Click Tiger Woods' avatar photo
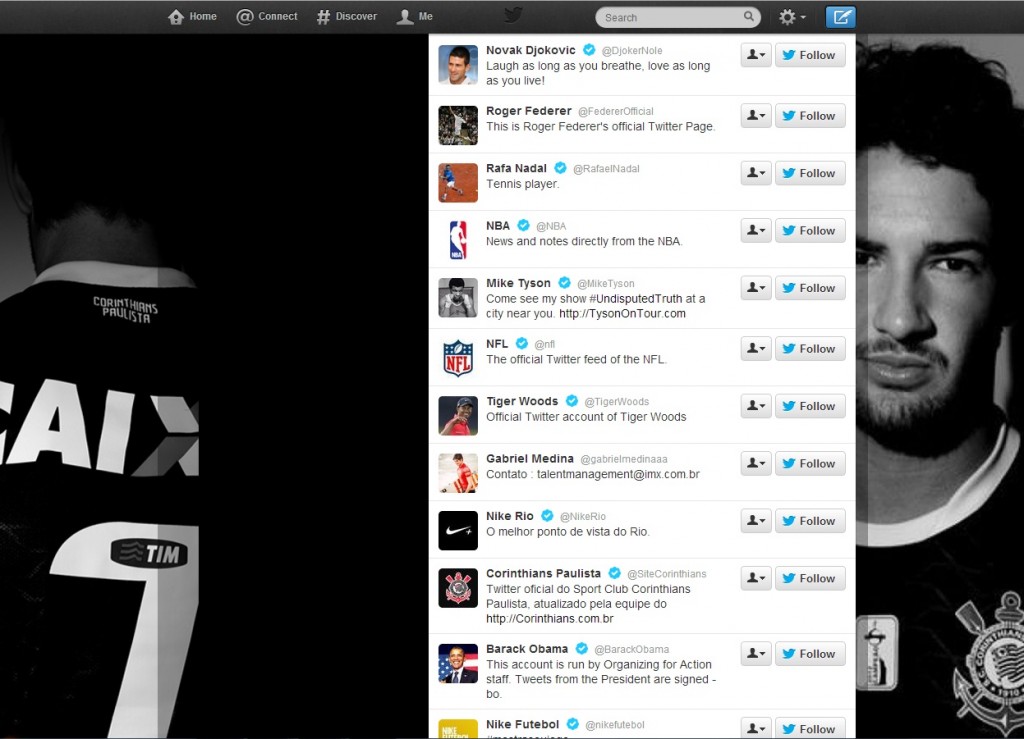Image resolution: width=1024 pixels, height=739 pixels. pos(458,416)
